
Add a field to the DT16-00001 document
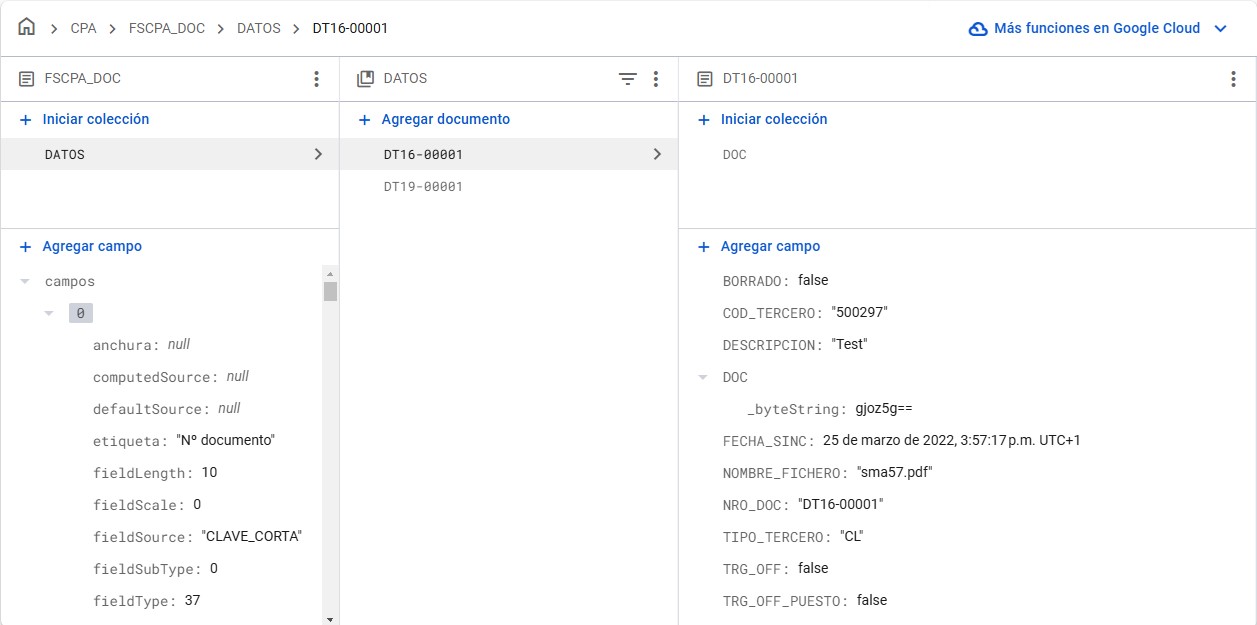[770, 246]
